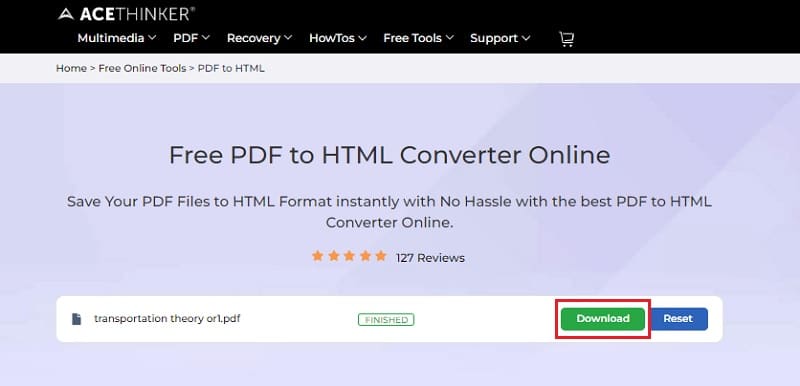
Task: Reset the converter with Reset button
Action: [x=678, y=319]
